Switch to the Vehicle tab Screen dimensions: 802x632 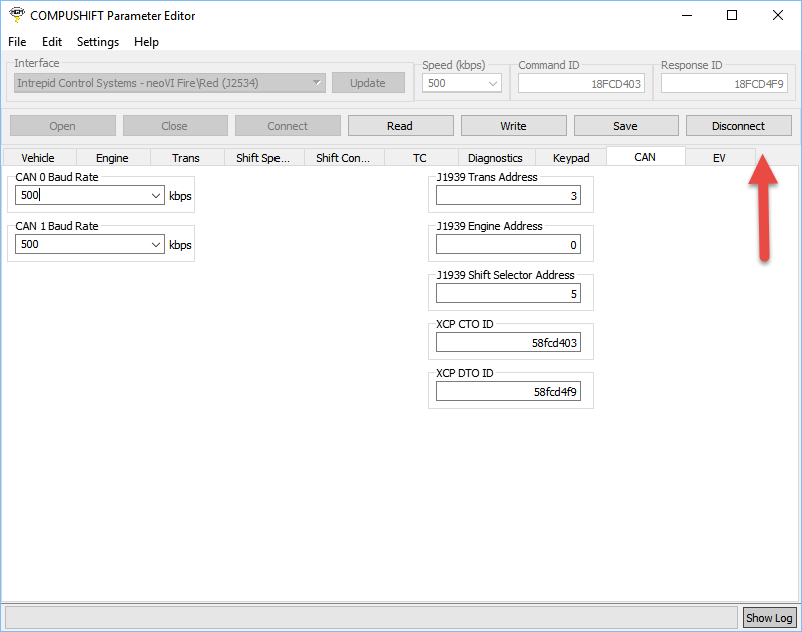click(x=38, y=158)
